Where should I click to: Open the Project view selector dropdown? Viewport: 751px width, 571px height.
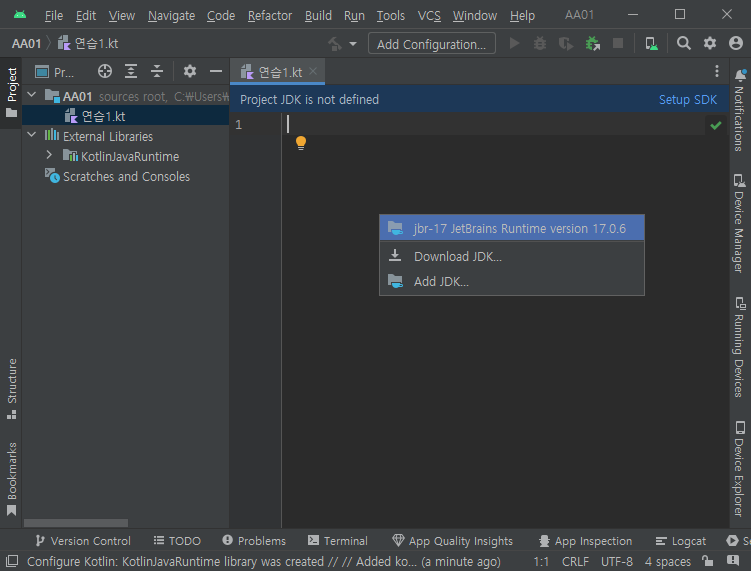(x=55, y=72)
